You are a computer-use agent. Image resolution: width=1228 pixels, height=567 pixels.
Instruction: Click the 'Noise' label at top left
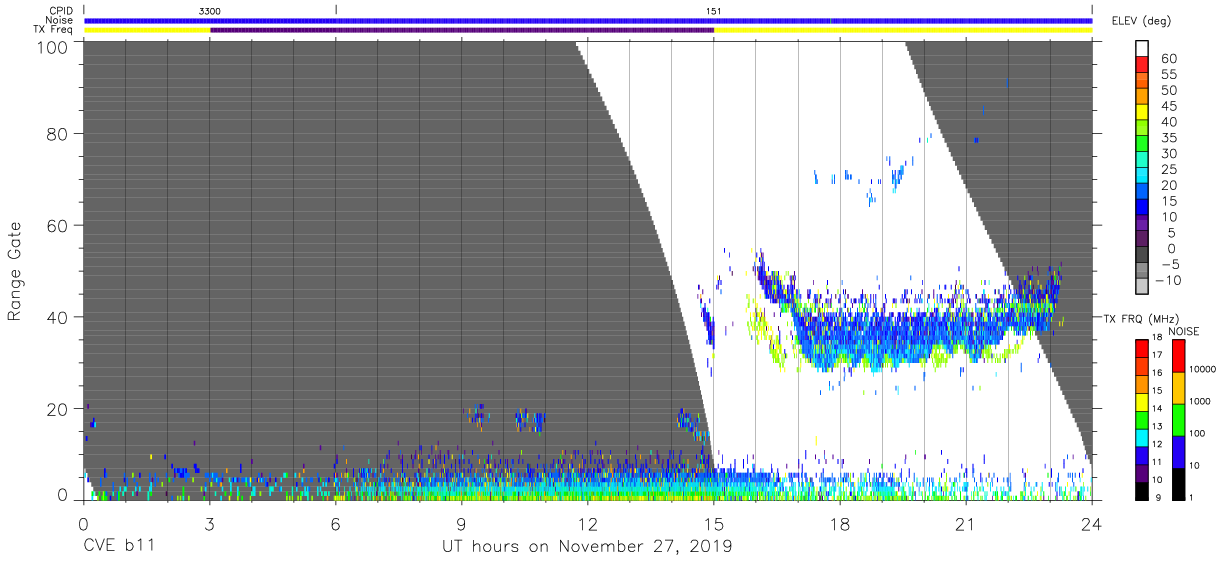tap(61, 20)
